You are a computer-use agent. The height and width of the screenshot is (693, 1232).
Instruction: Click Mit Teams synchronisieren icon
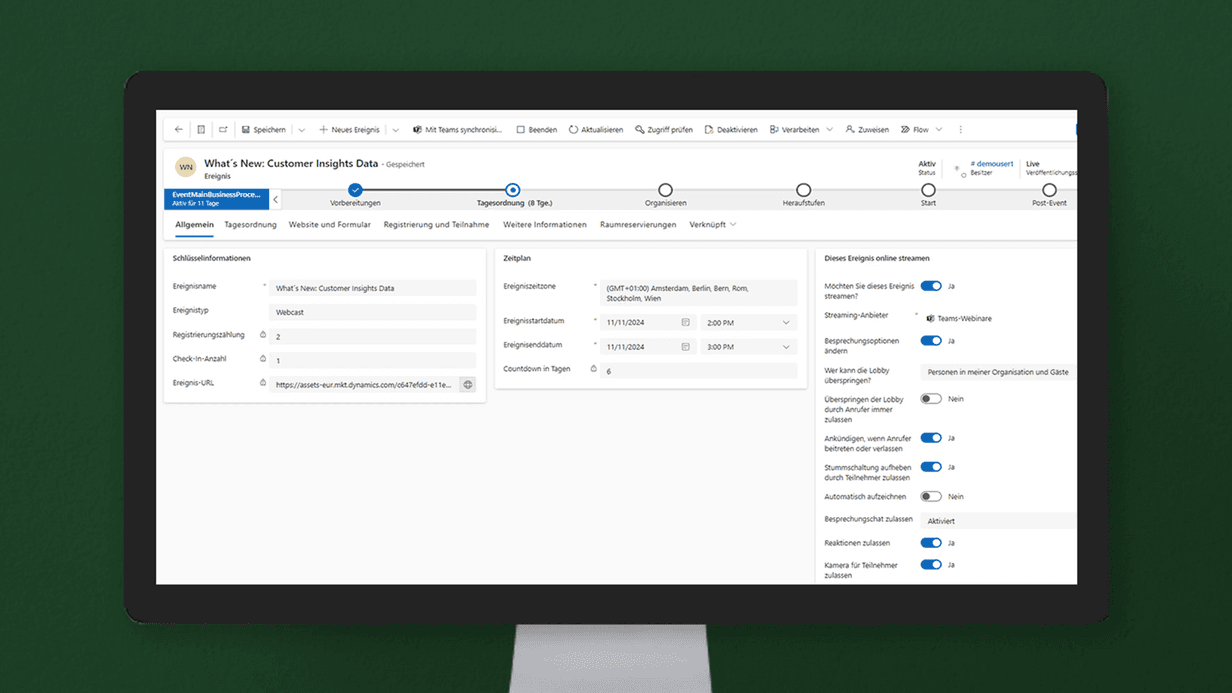tap(418, 130)
